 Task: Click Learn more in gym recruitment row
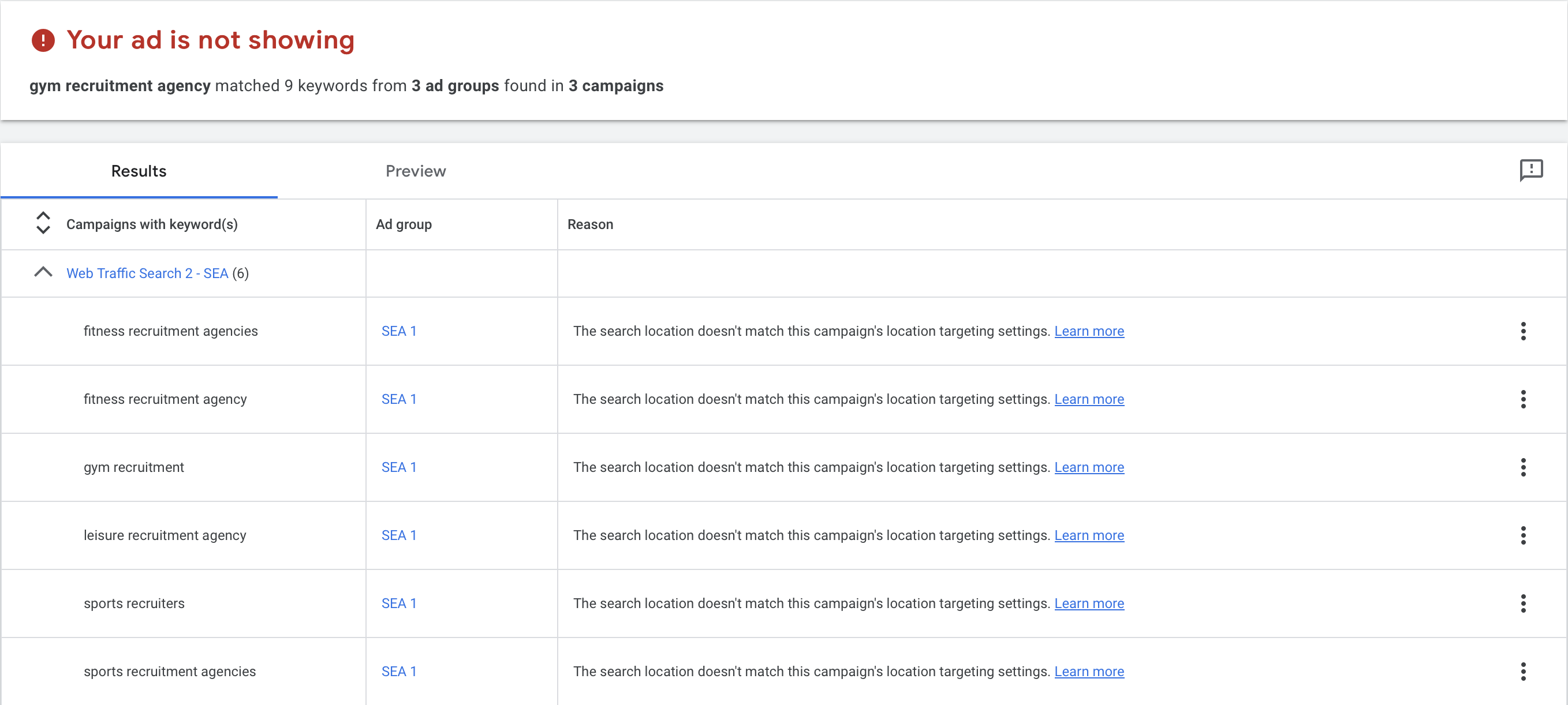(x=1089, y=468)
